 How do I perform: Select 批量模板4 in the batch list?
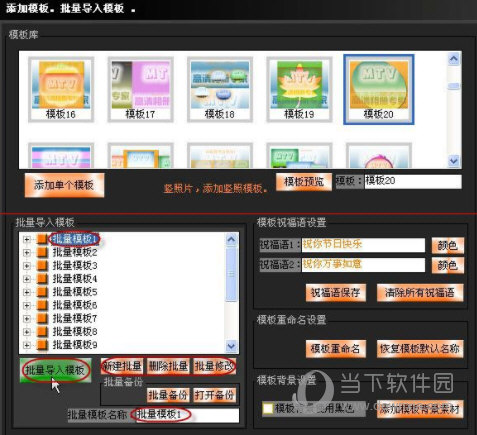click(x=75, y=279)
